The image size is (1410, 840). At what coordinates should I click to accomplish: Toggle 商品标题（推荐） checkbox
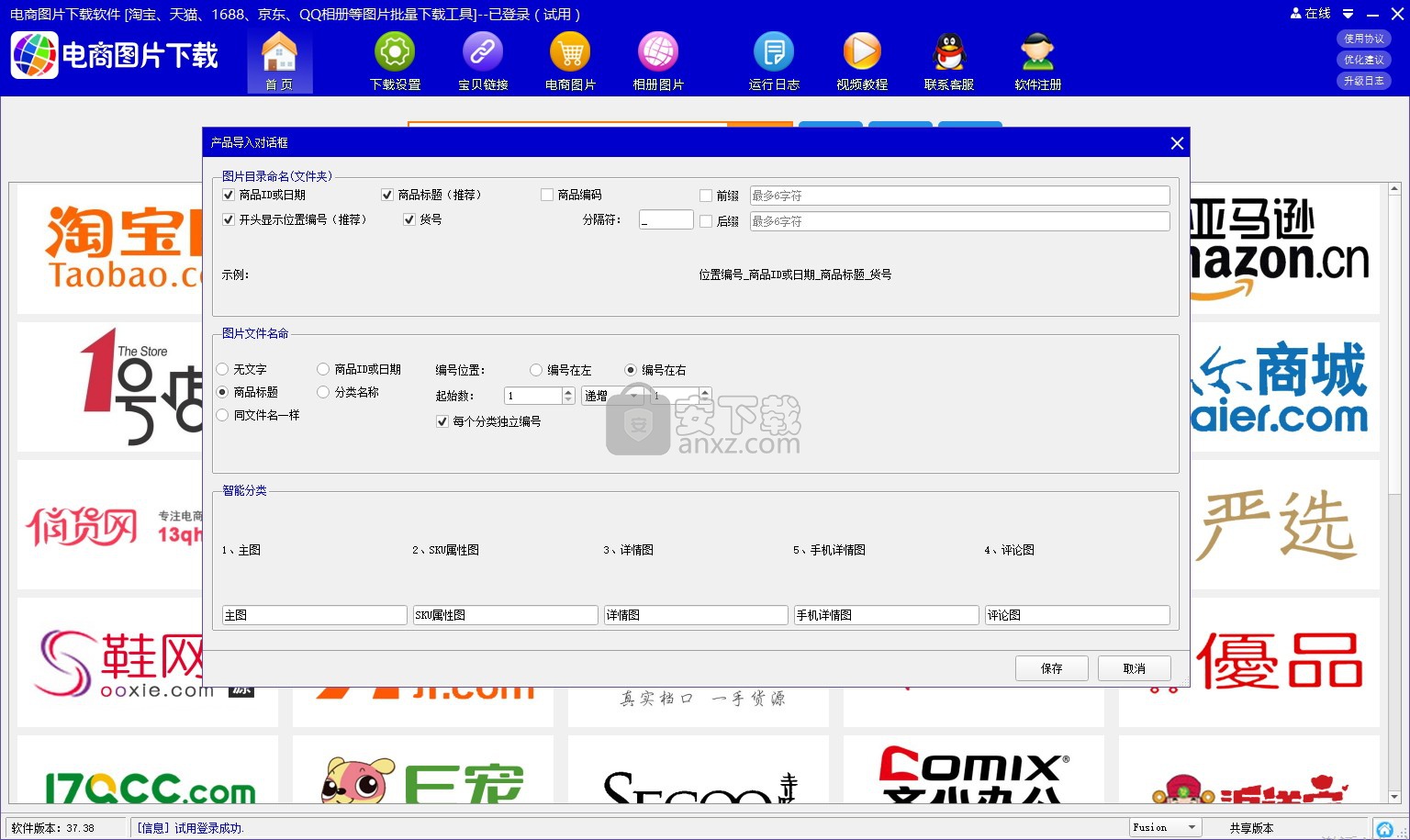click(x=387, y=195)
